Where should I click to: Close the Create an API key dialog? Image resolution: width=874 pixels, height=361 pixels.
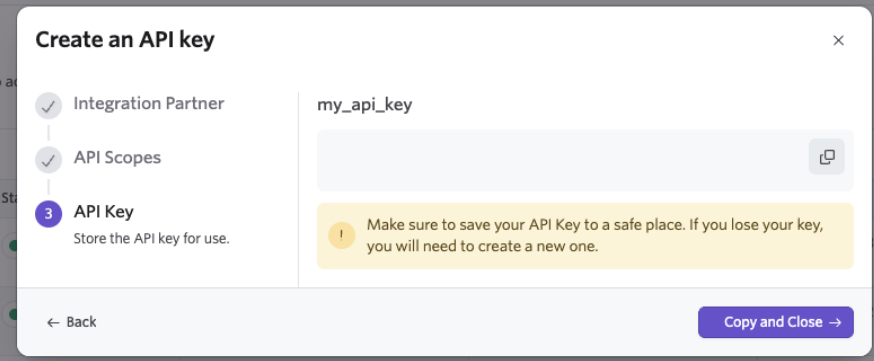(838, 41)
